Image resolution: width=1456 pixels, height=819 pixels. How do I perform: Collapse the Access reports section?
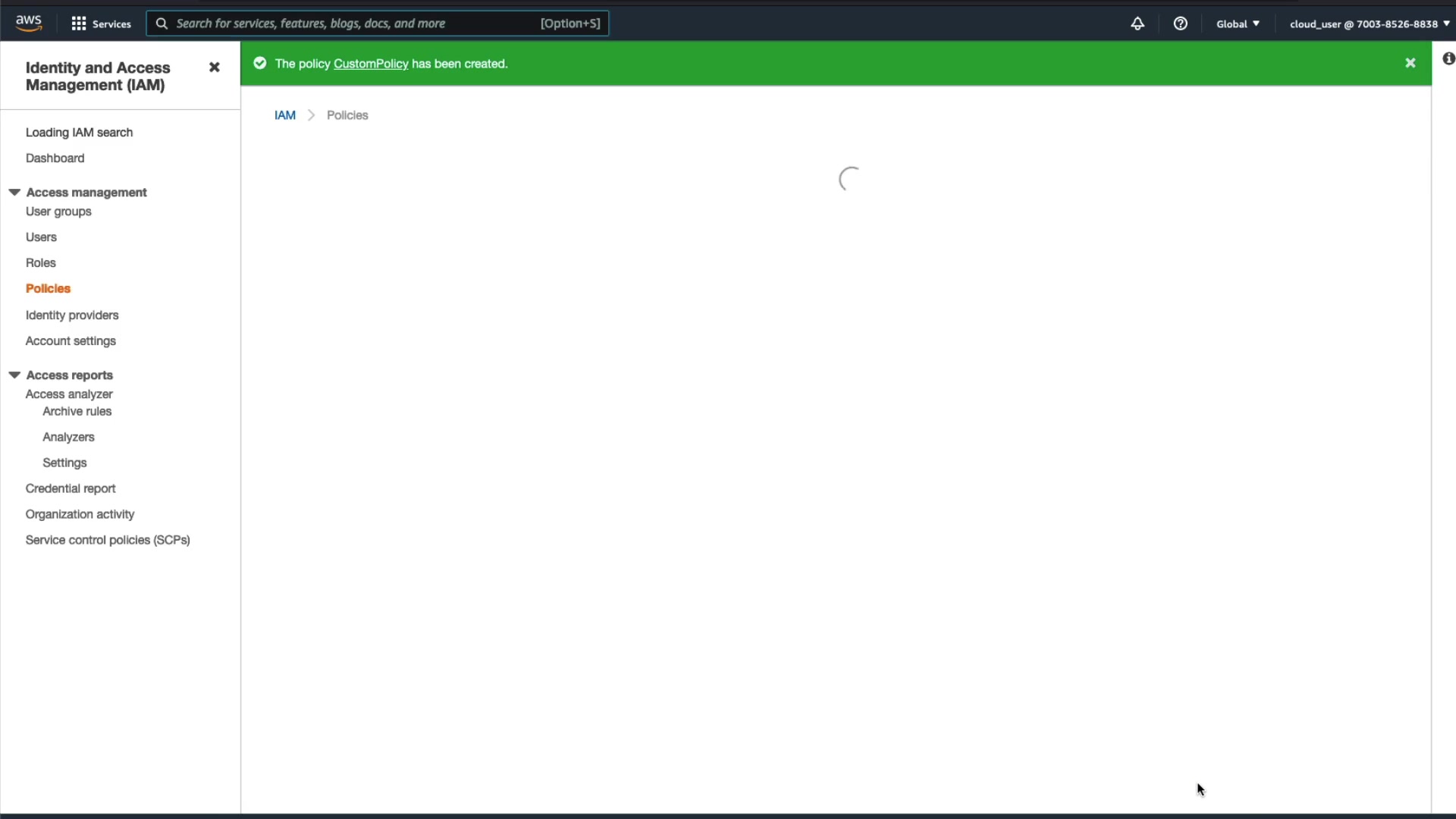pyautogui.click(x=14, y=375)
